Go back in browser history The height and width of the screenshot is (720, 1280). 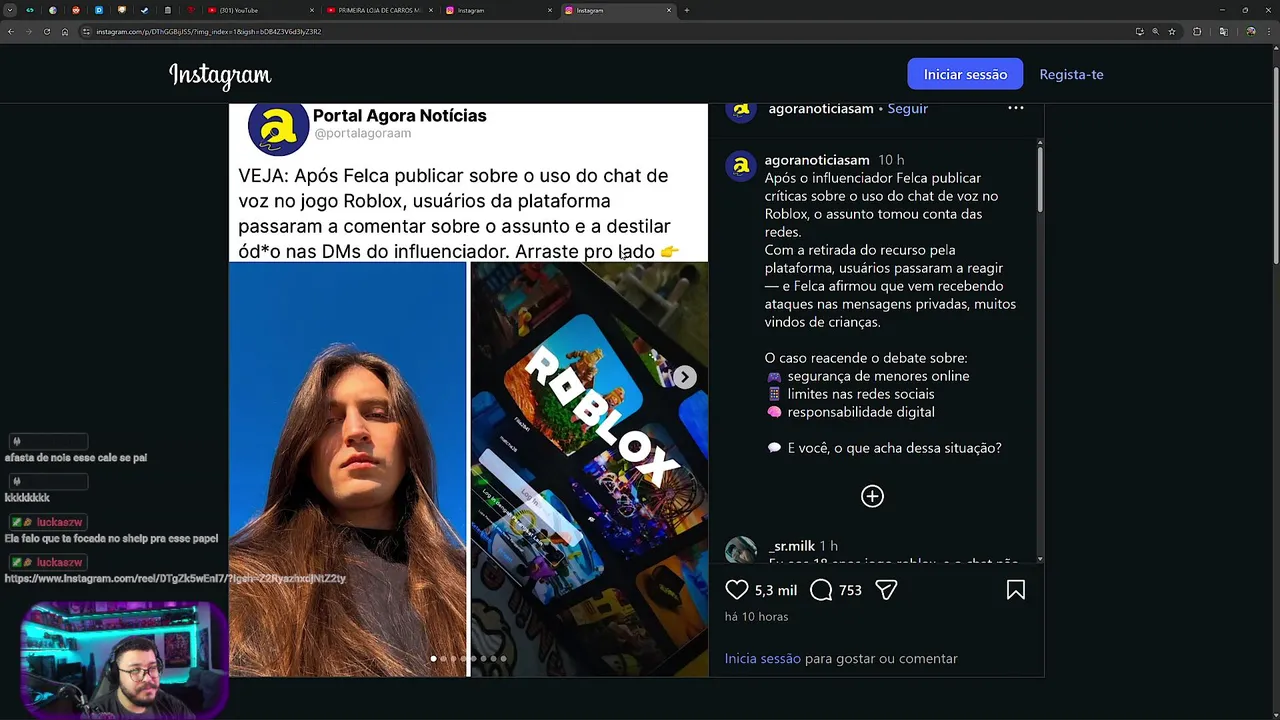point(10,31)
